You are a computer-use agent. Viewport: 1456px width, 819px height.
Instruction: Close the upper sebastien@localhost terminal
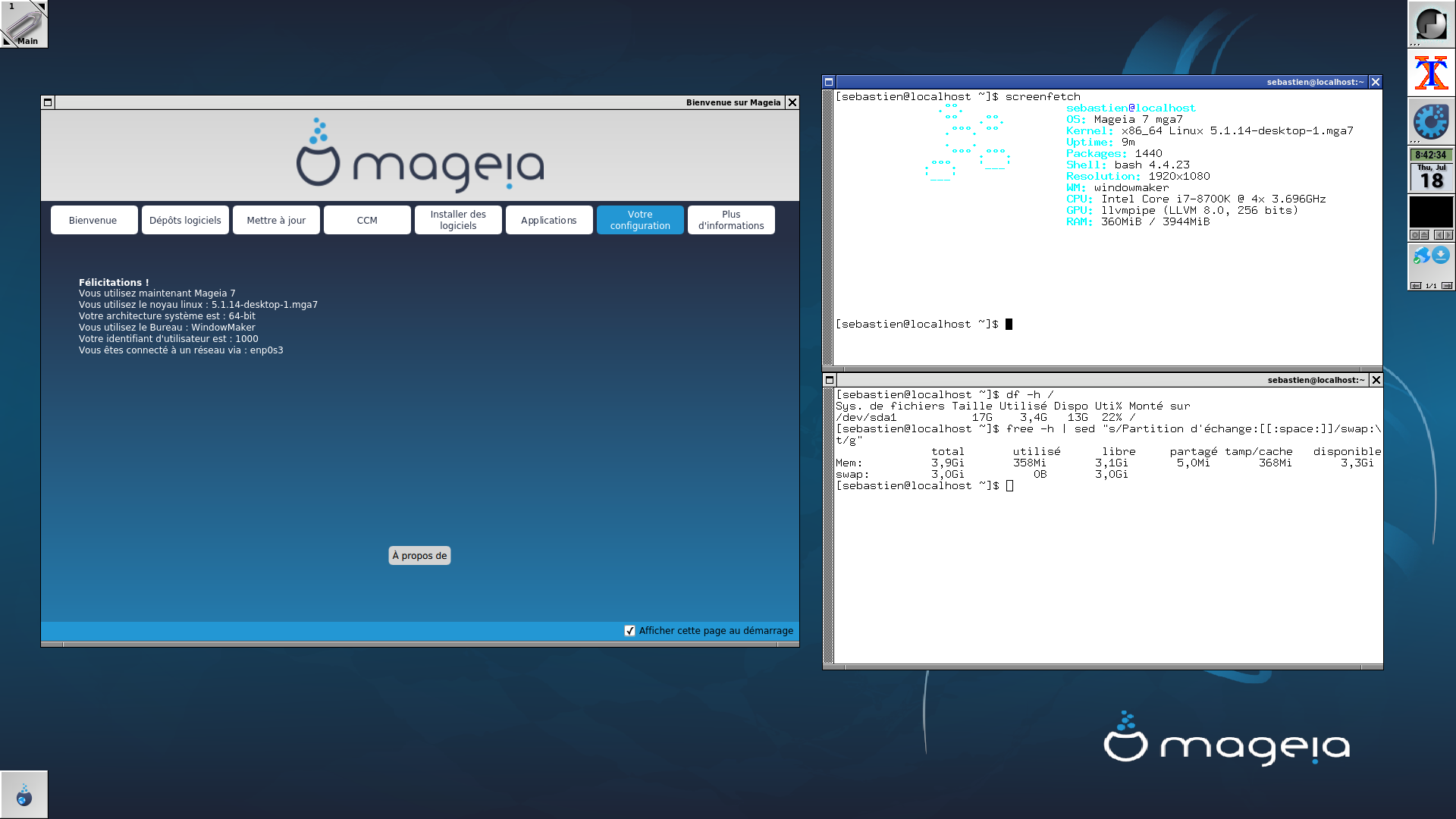coord(1376,82)
